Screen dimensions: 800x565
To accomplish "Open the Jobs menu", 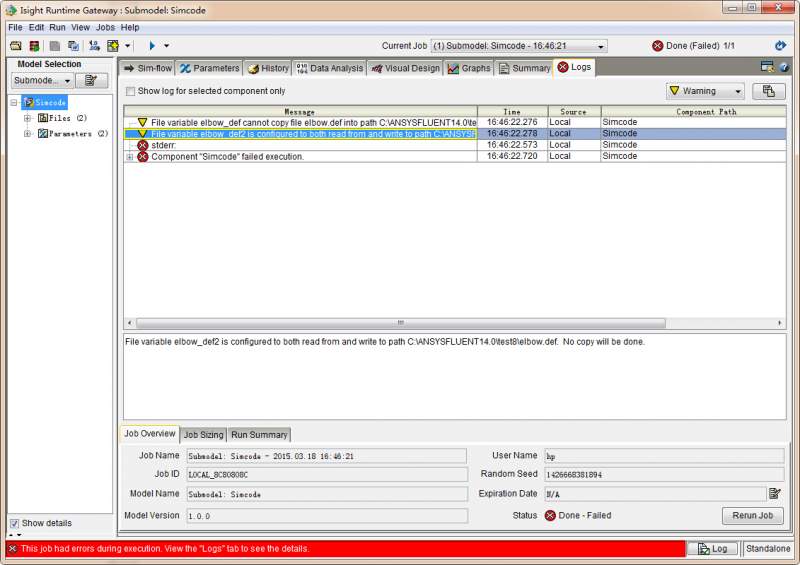I will click(x=105, y=28).
